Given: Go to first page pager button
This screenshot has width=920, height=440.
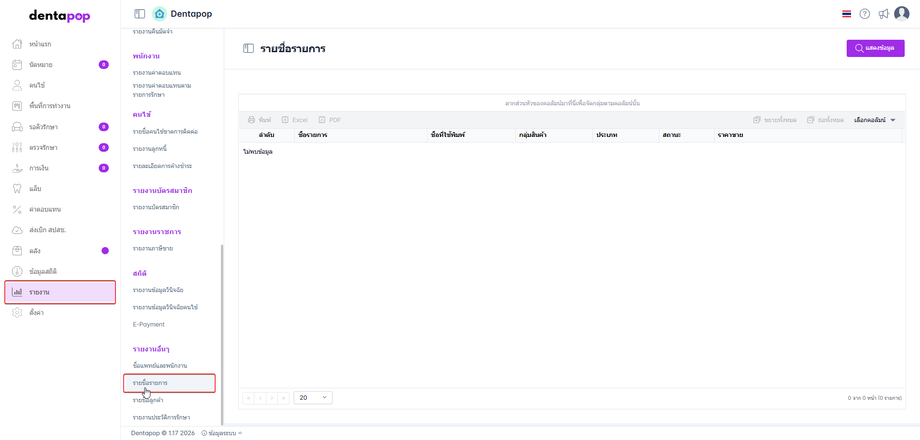Looking at the screenshot, I should coord(248,398).
